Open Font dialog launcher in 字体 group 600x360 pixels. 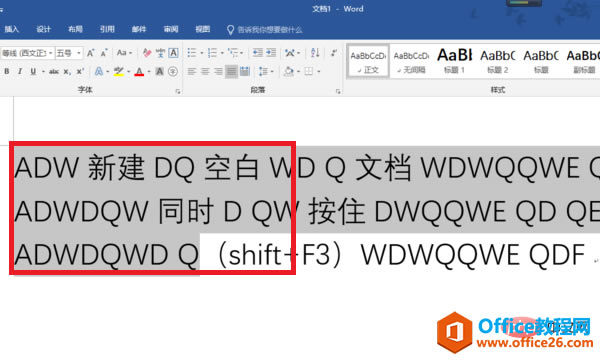point(178,91)
